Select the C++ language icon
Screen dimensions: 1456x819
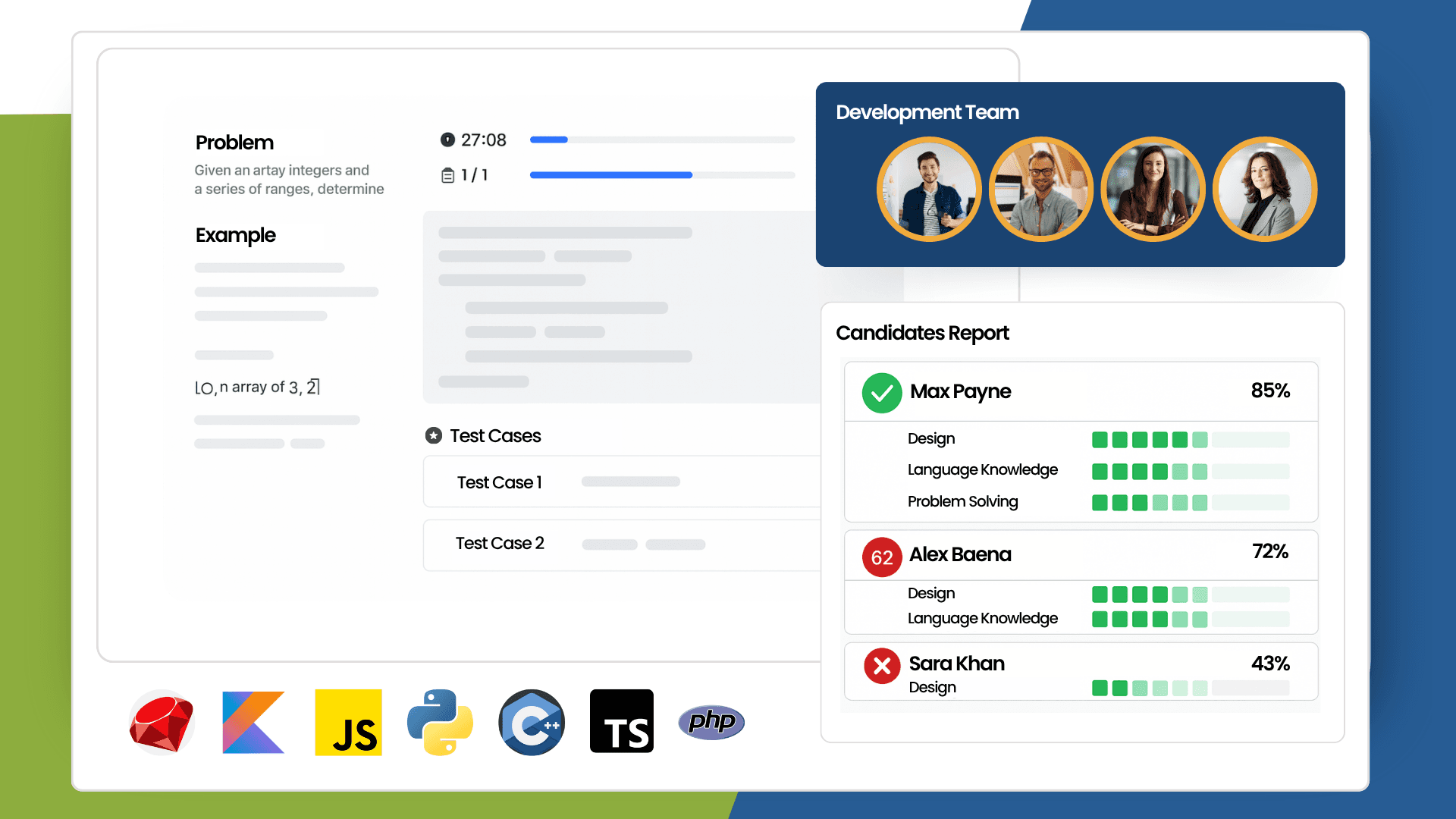[x=531, y=721]
